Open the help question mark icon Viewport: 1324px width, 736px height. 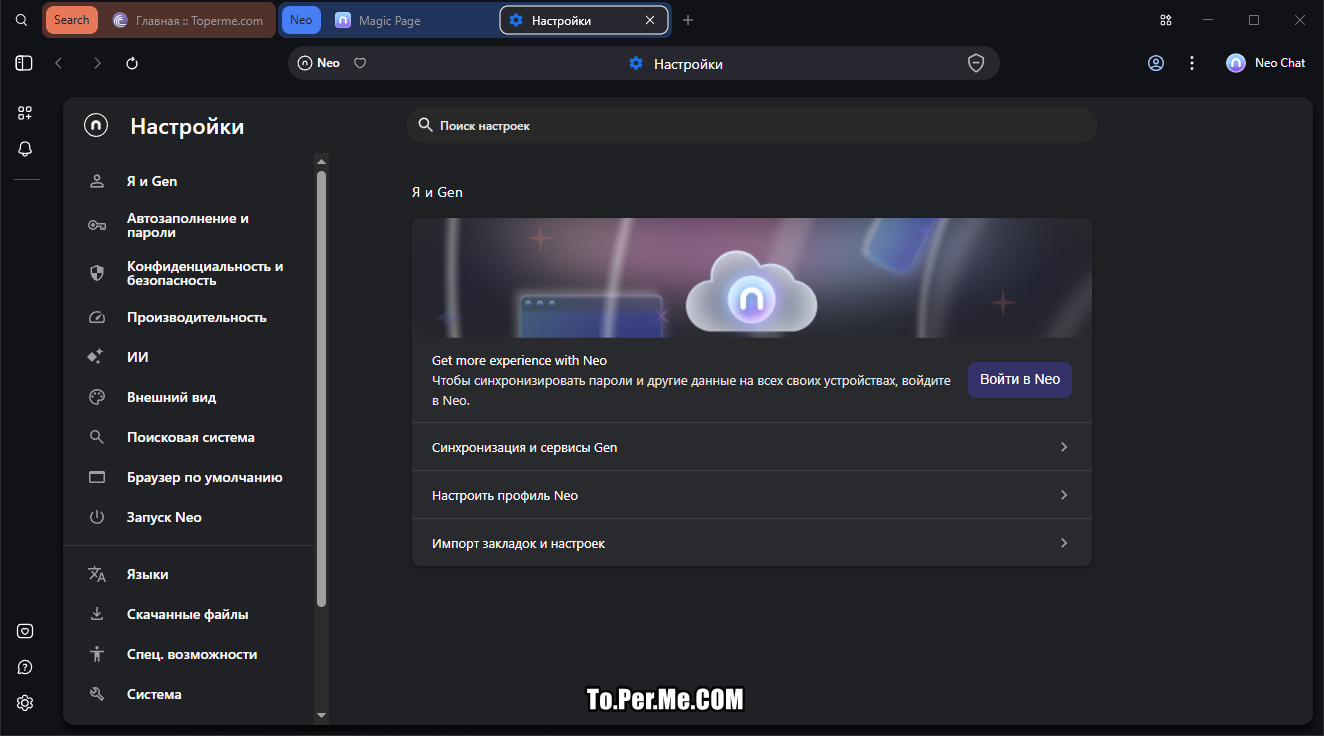tap(25, 667)
